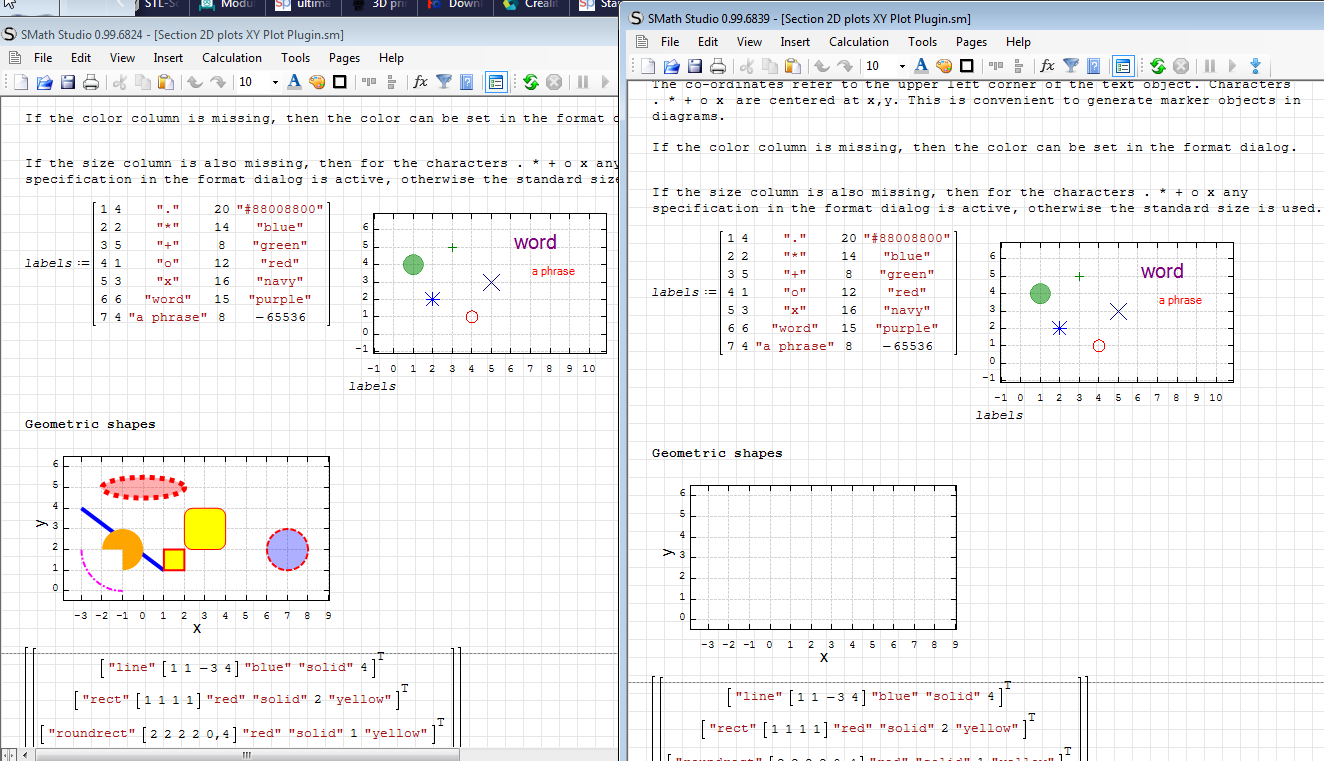The width and height of the screenshot is (1324, 761).
Task: Click Recalculate green arrows icon in left window
Action: coord(530,82)
